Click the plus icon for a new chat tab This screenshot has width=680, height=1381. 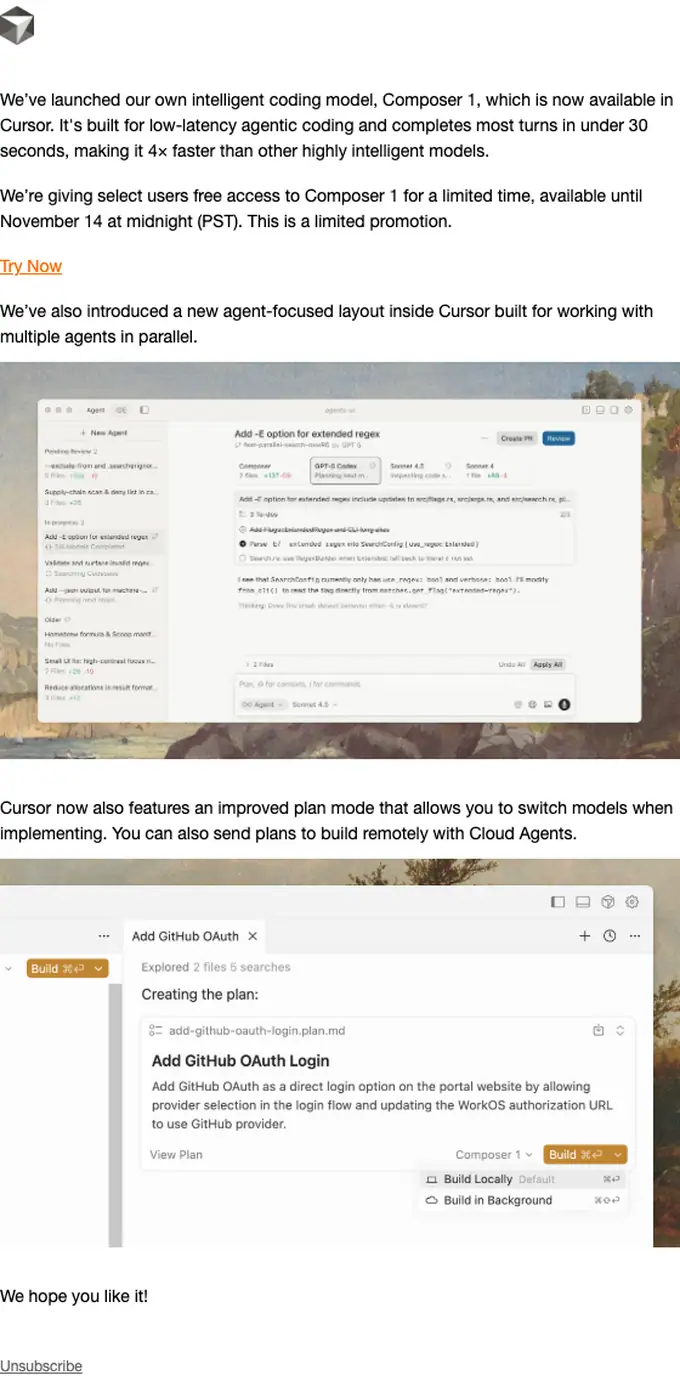coord(585,936)
